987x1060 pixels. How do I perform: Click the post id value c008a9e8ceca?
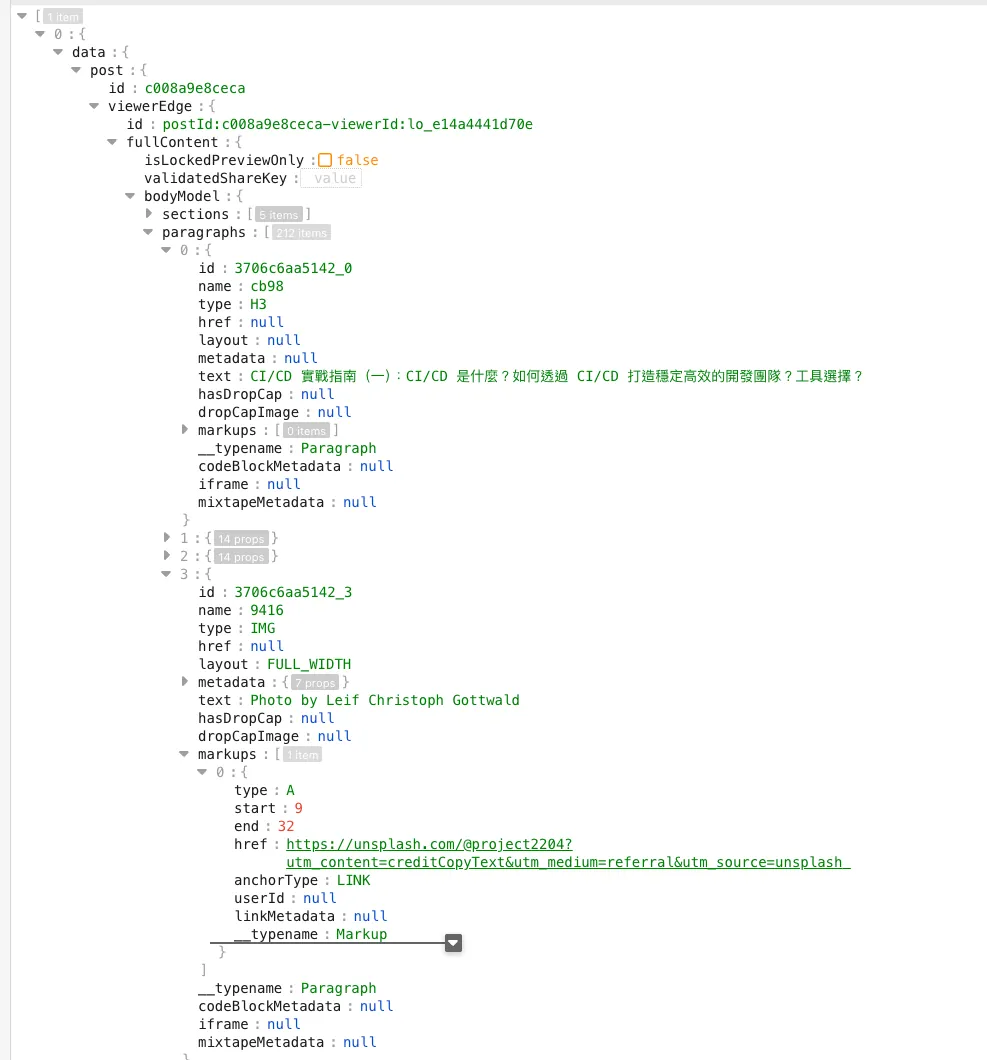click(x=194, y=88)
